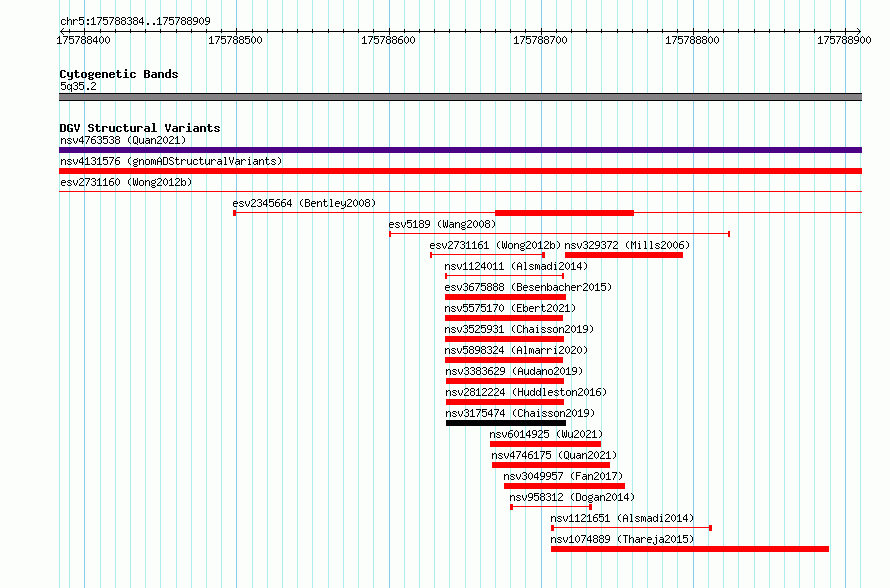This screenshot has height=588, width=890.
Task: Click the red bar under nsv6014925
Action: [x=545, y=444]
